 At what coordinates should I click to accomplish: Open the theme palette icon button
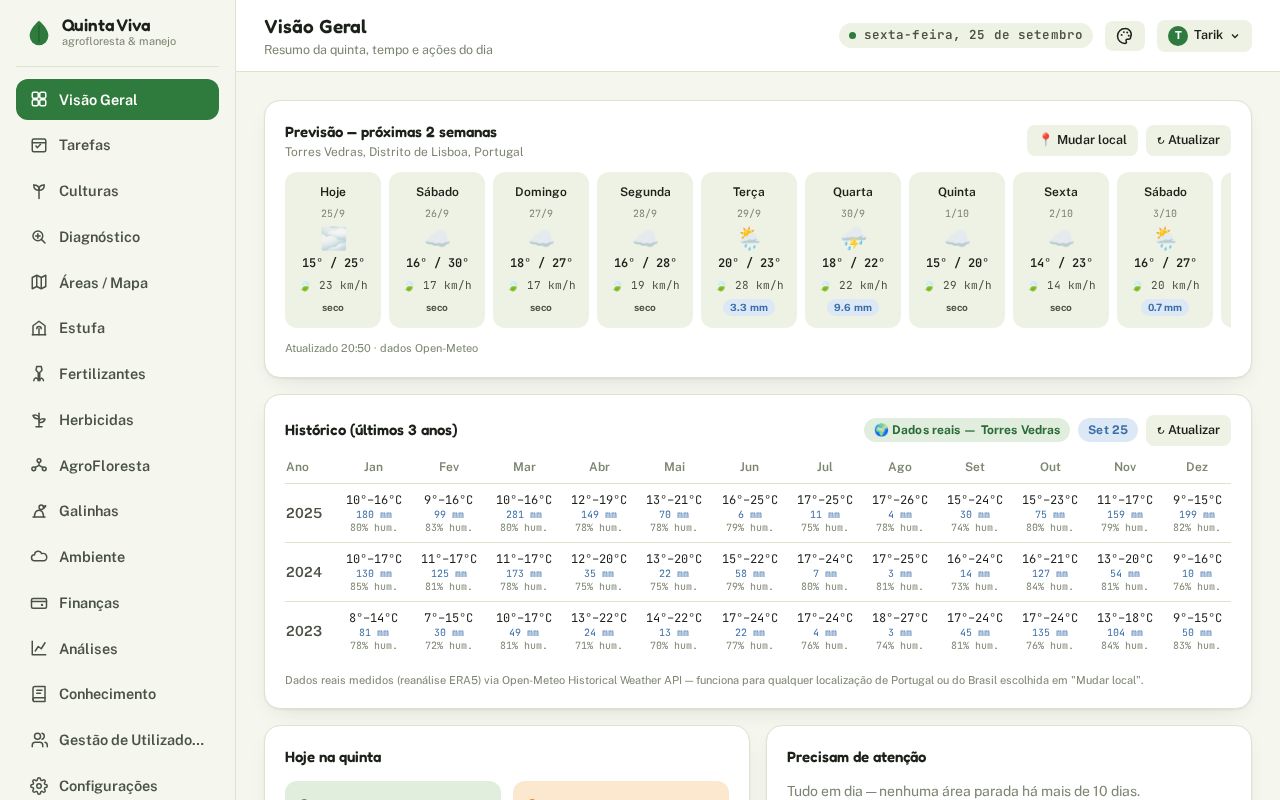(x=1124, y=36)
